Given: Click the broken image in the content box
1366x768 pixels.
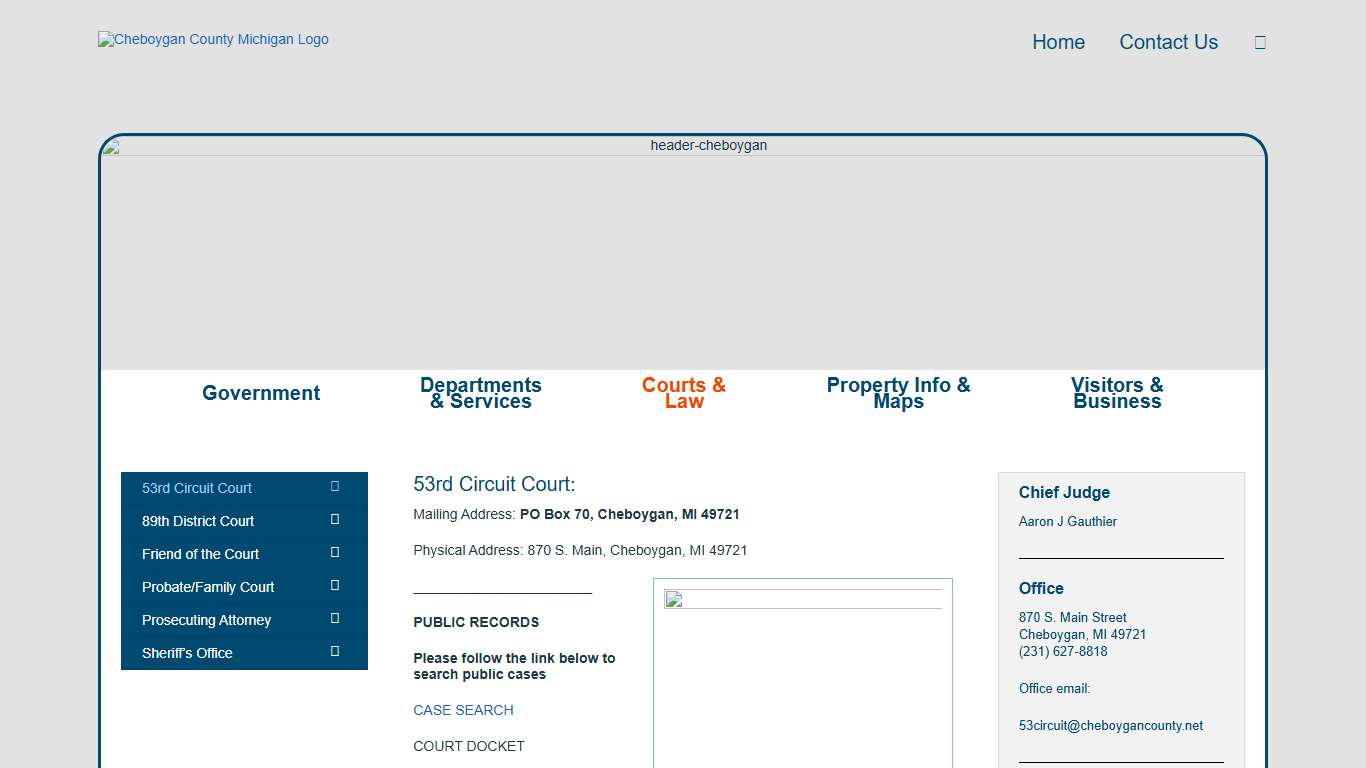Looking at the screenshot, I should coord(674,600).
